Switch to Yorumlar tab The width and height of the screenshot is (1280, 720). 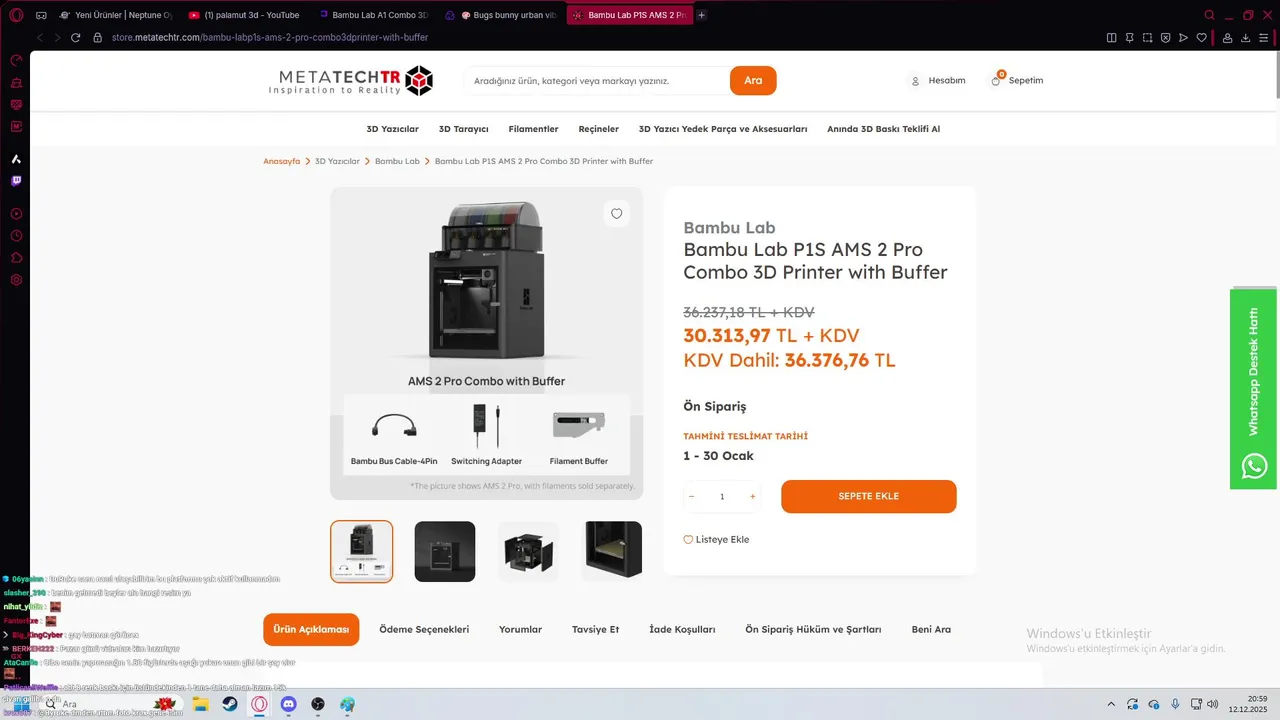pos(520,629)
